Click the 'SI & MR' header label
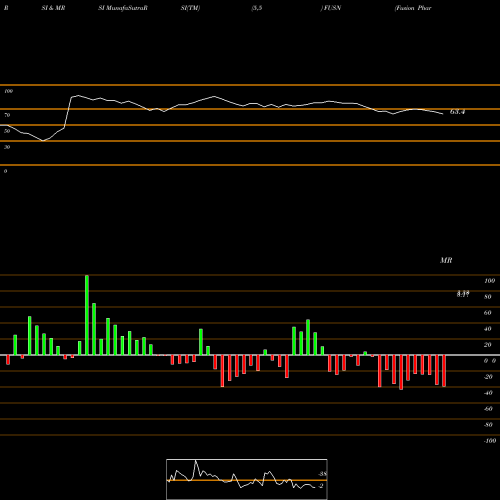The image size is (500, 500). 53,8
